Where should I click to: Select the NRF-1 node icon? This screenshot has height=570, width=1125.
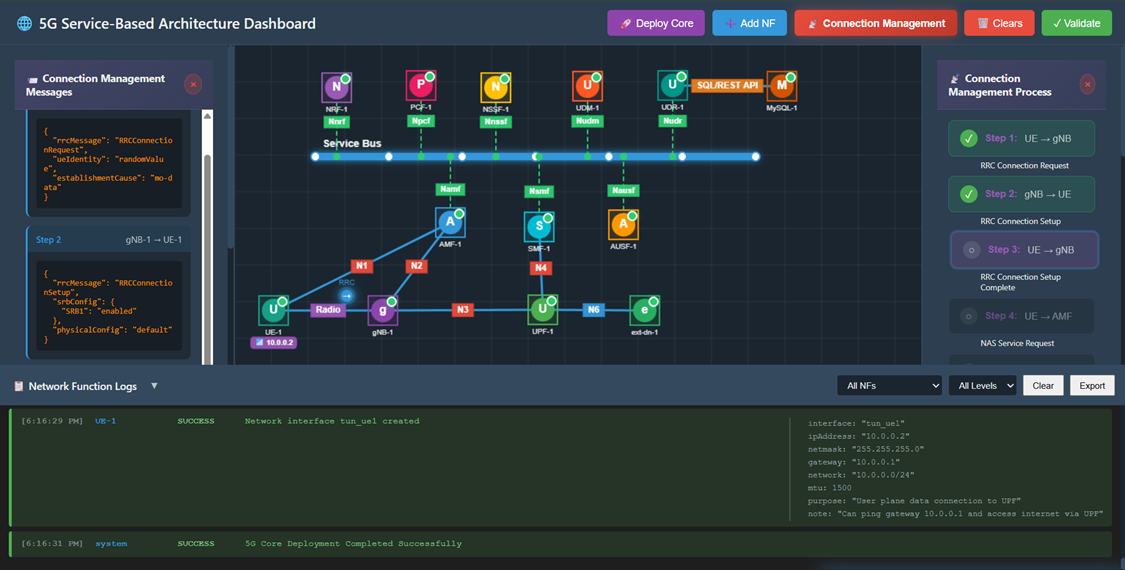[x=336, y=87]
